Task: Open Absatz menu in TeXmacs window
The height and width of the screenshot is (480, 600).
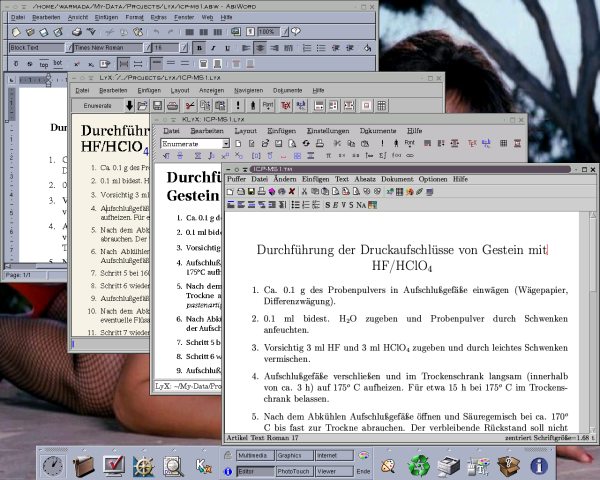Action: (365, 179)
